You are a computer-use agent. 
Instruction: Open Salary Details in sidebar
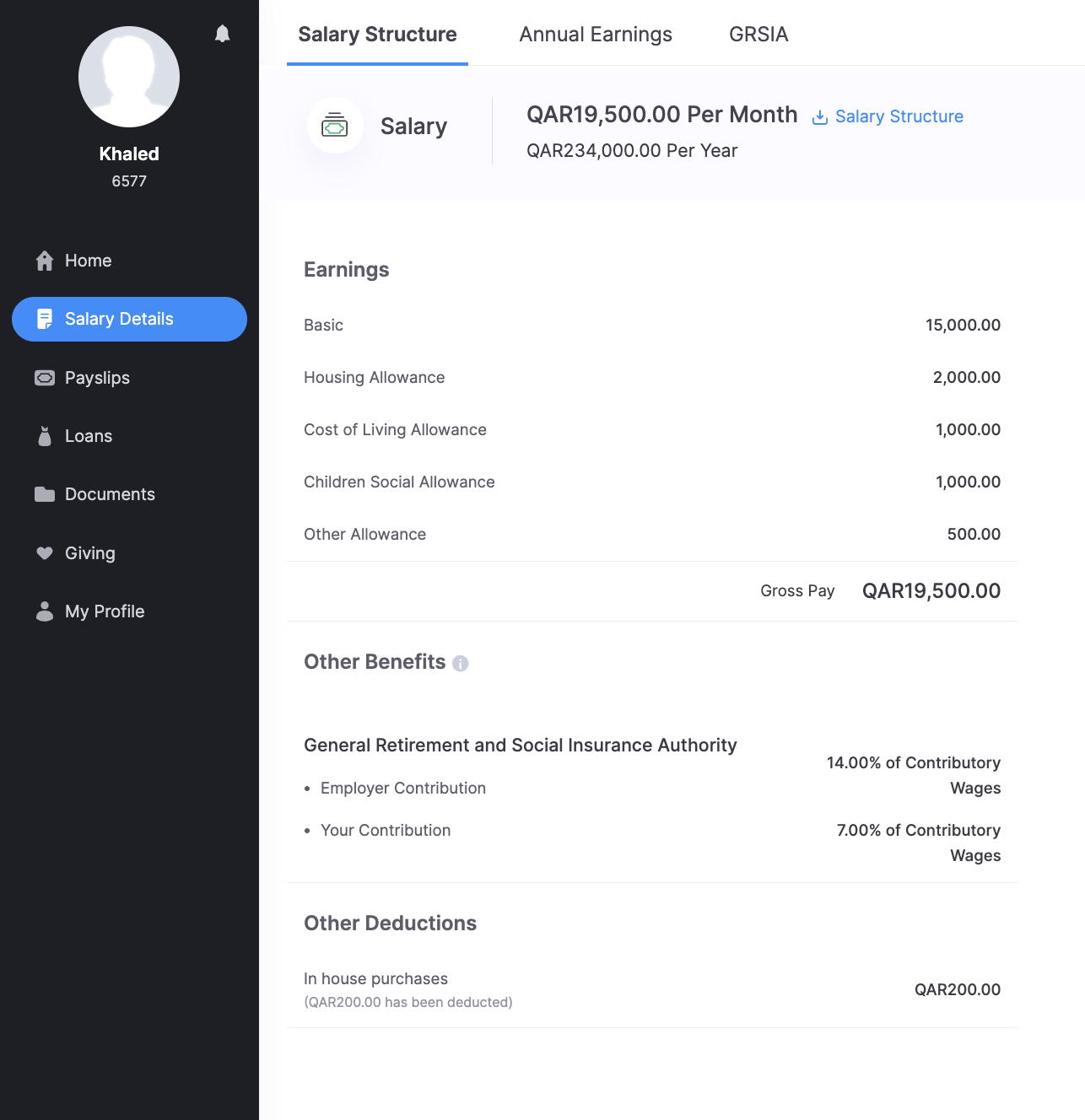click(129, 319)
